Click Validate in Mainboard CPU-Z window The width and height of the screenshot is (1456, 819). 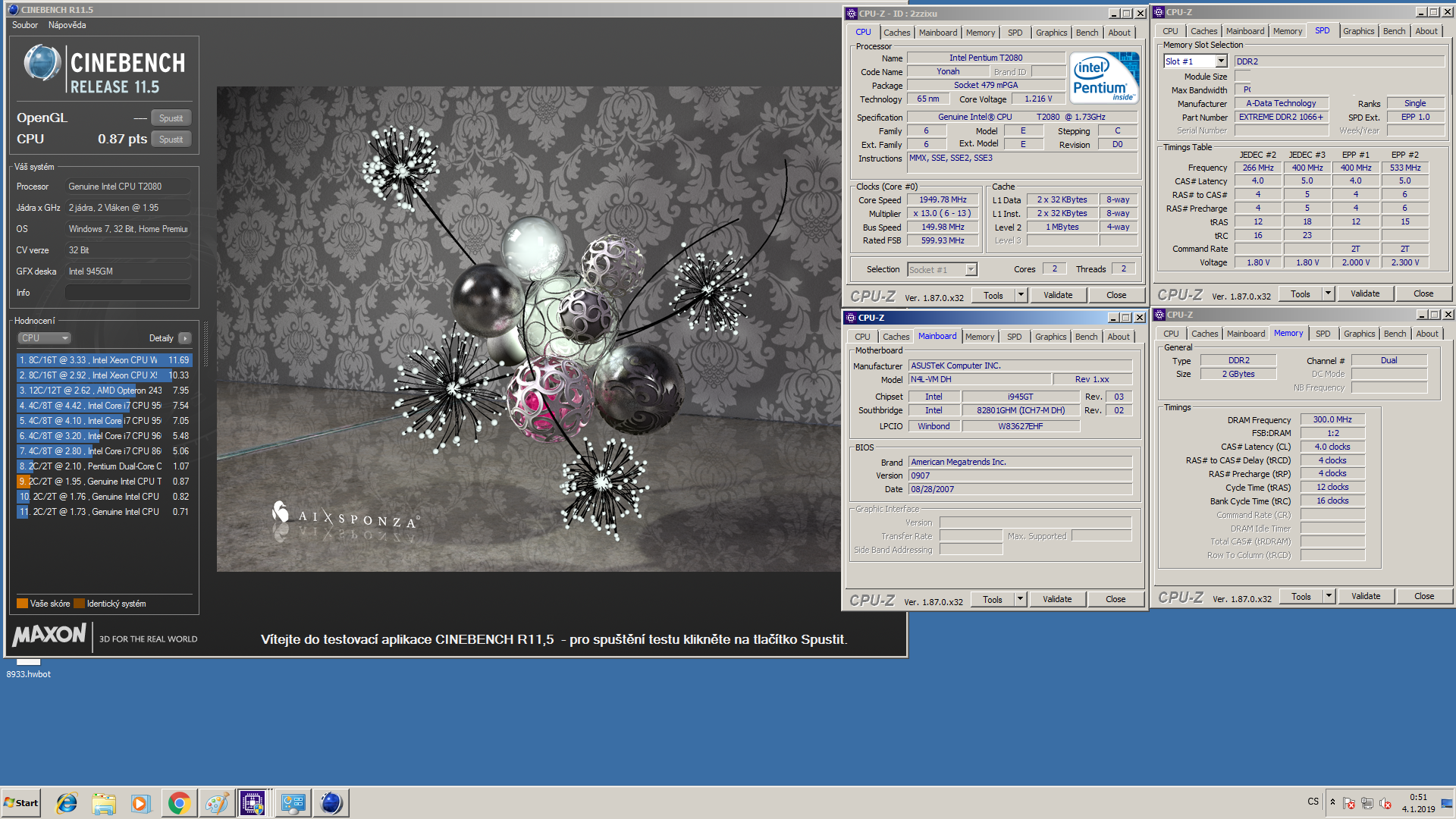[x=1057, y=600]
